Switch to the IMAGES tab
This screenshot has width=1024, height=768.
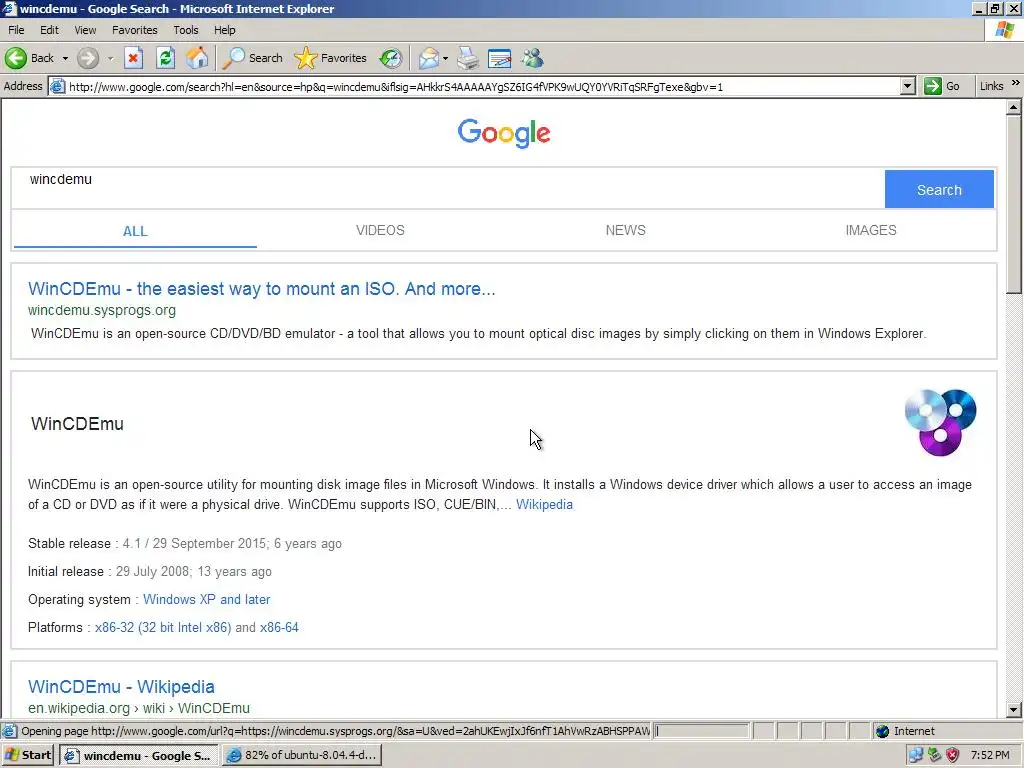(871, 231)
